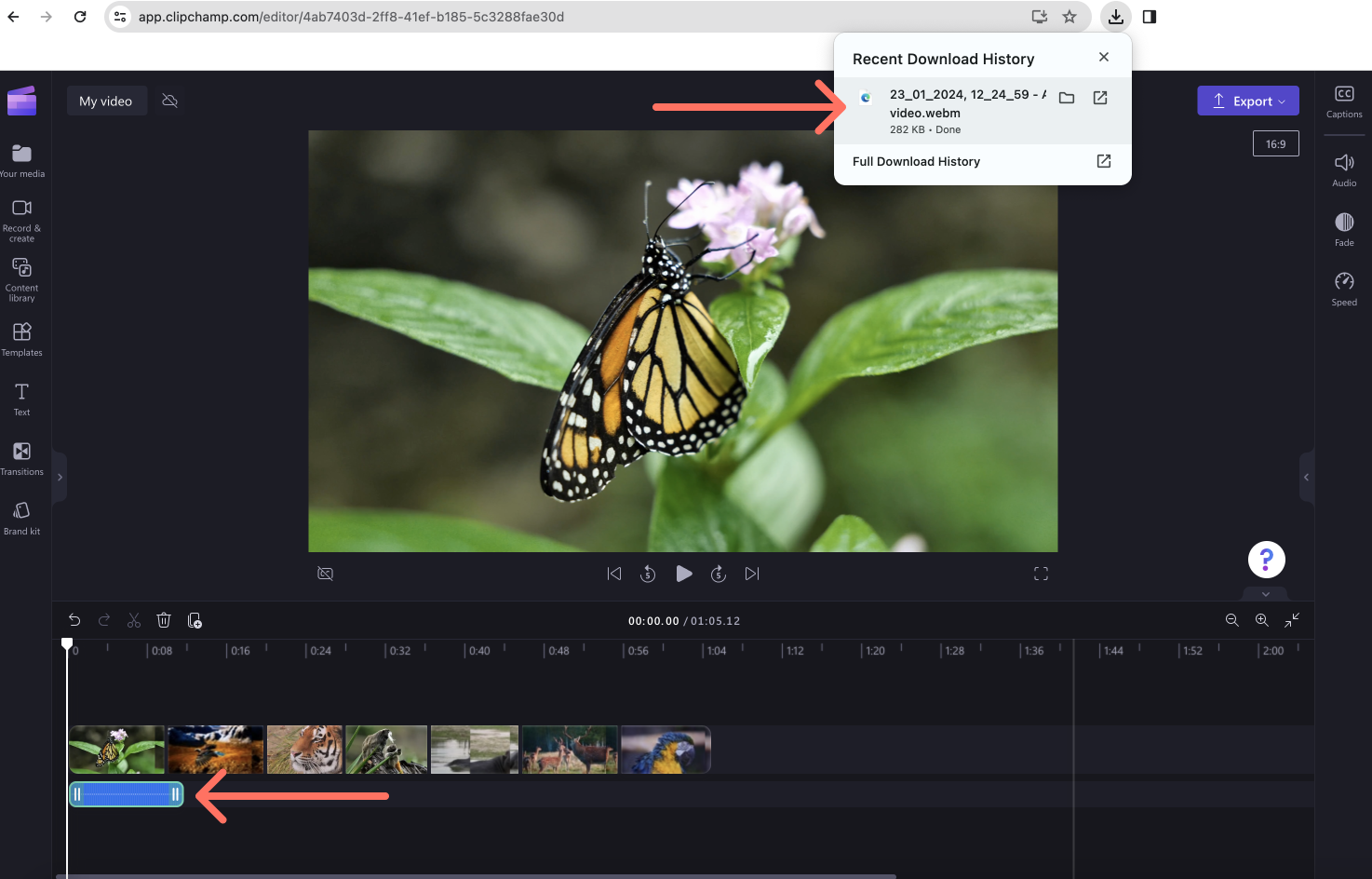This screenshot has width=1372, height=879.
Task: Open the Your media panel
Action: pyautogui.click(x=22, y=160)
